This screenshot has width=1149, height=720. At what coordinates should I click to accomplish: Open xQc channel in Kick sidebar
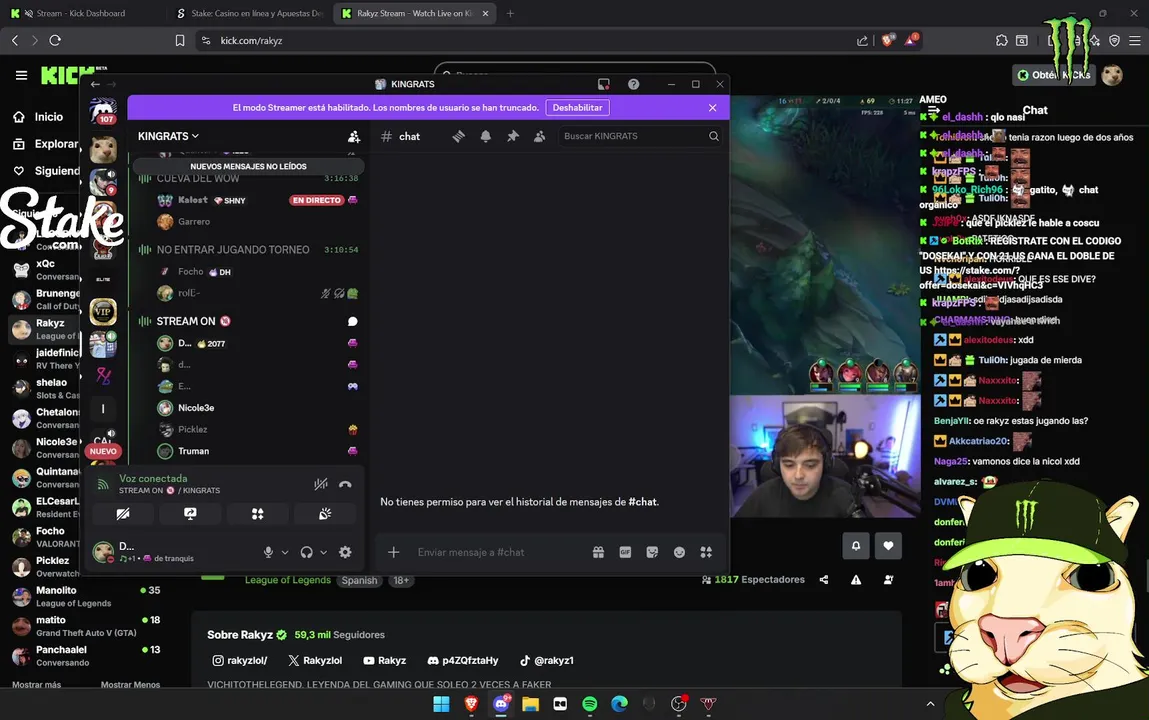coord(45,270)
